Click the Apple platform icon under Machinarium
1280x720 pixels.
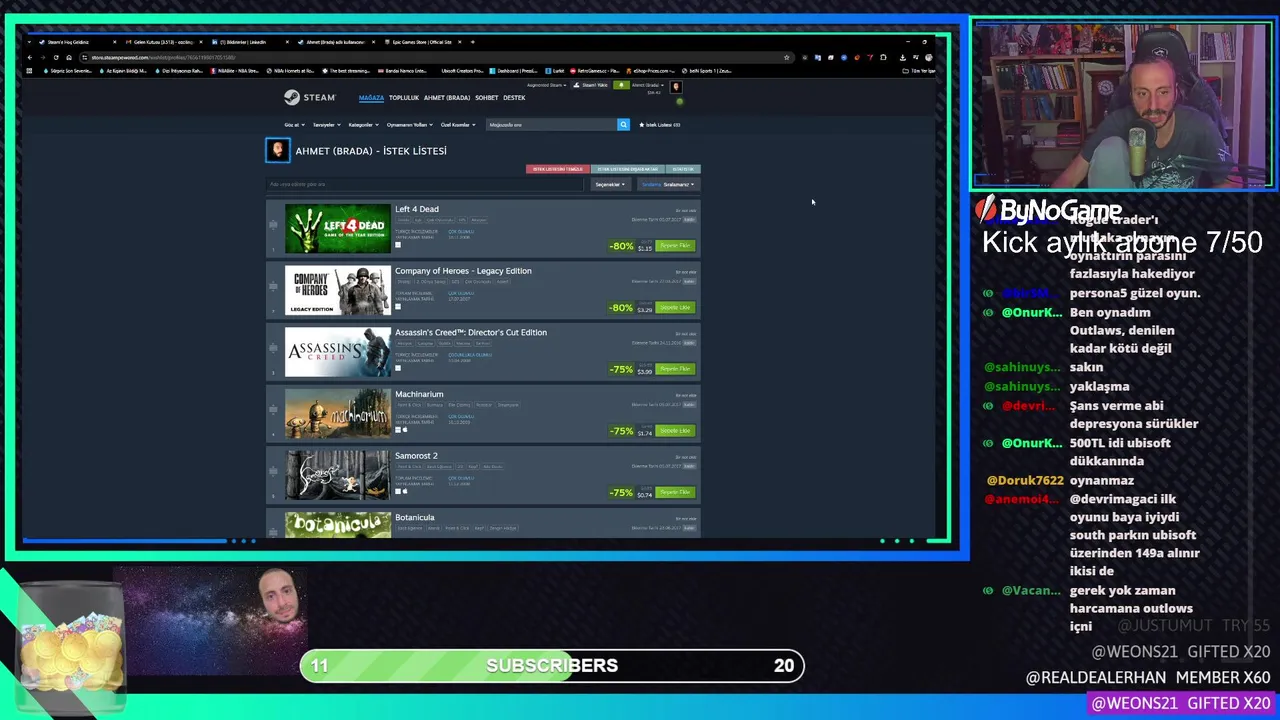[405, 430]
